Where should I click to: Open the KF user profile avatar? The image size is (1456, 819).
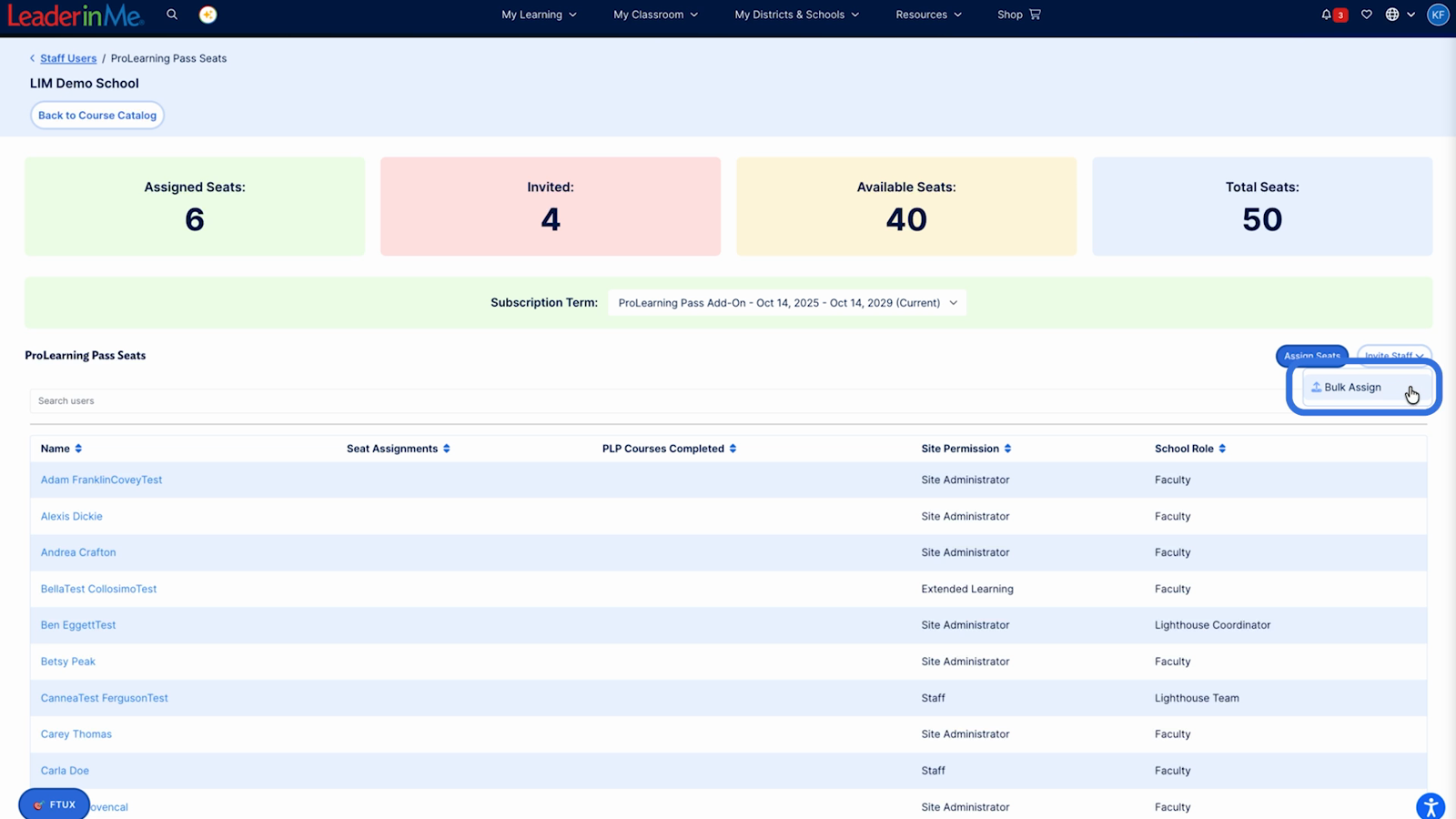point(1438,15)
